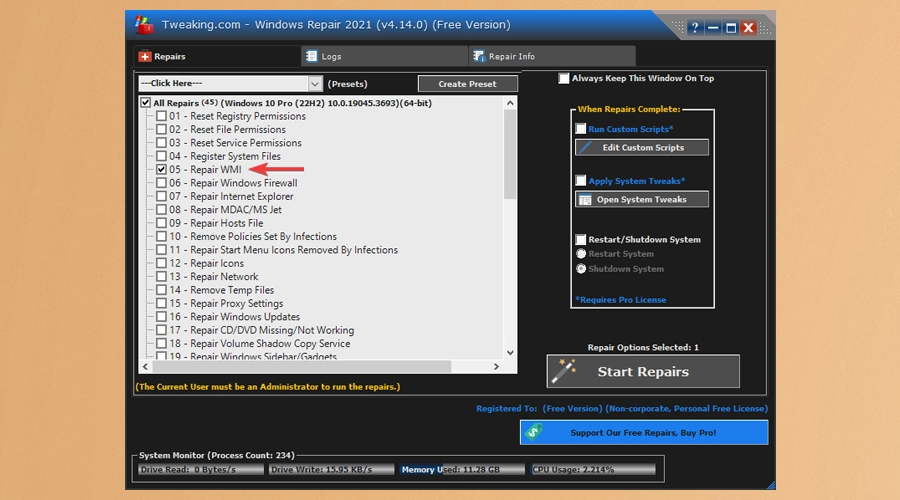Select Restart System radio button
The image size is (900, 500).
(581, 254)
